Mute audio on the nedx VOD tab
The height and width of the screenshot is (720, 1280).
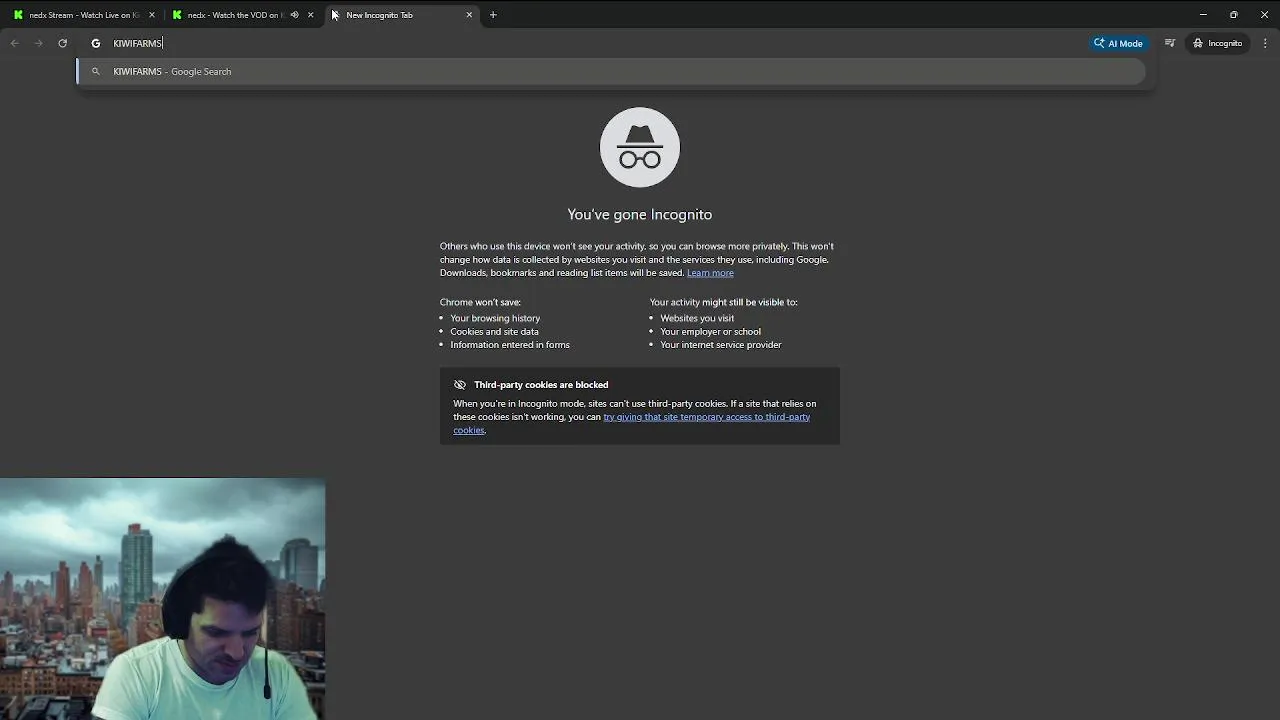click(294, 15)
